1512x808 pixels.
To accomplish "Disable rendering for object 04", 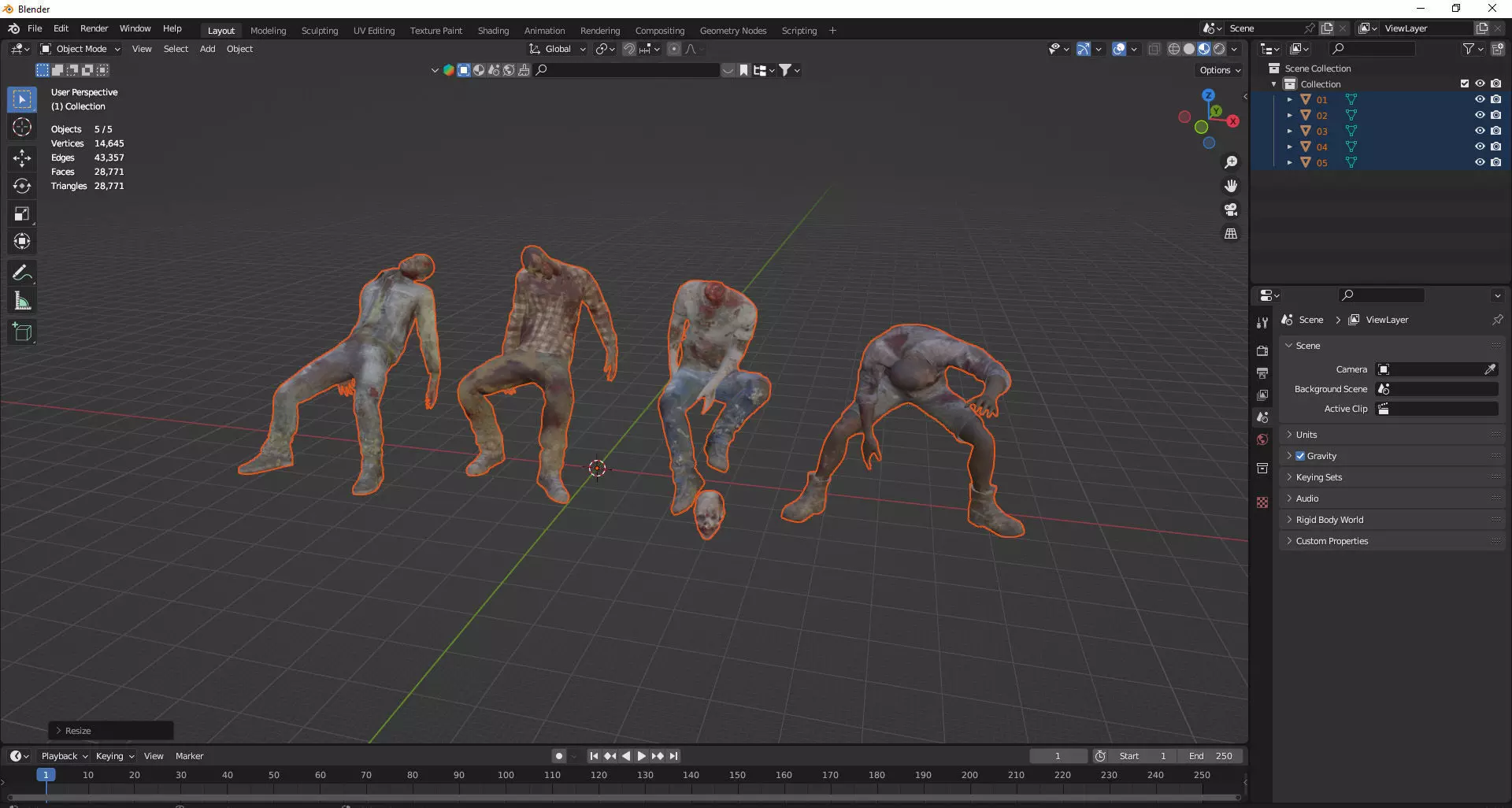I will (x=1495, y=146).
